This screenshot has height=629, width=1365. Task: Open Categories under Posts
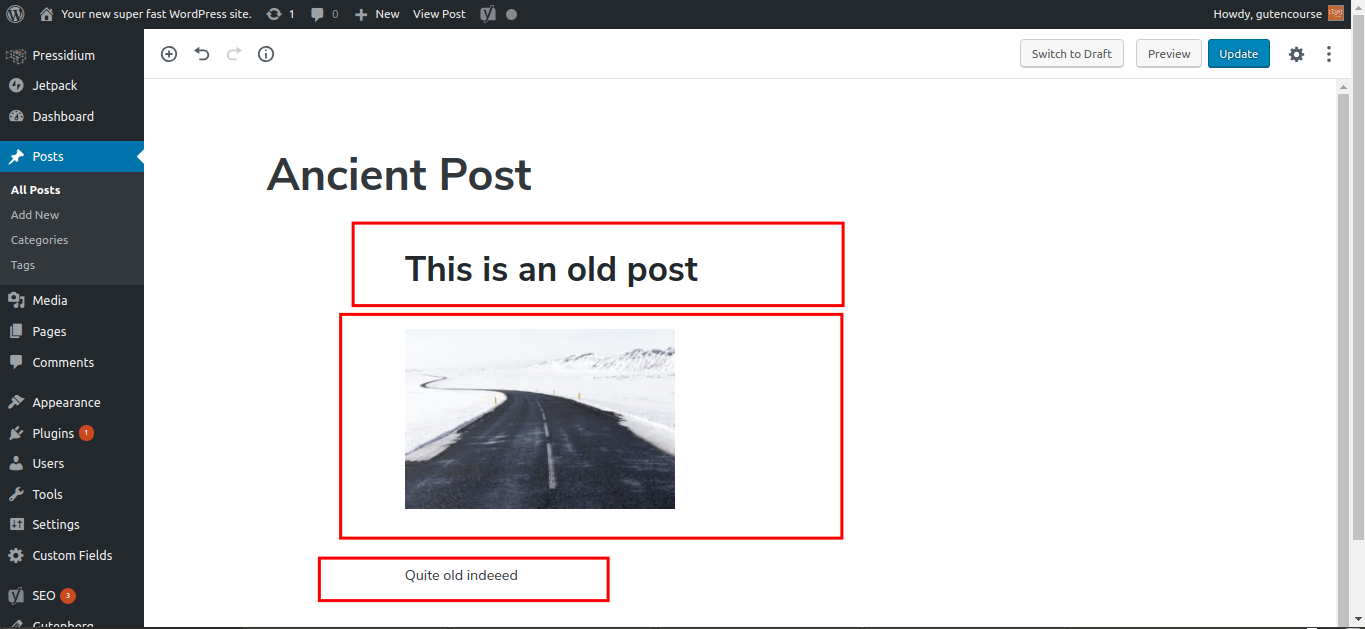pos(39,240)
